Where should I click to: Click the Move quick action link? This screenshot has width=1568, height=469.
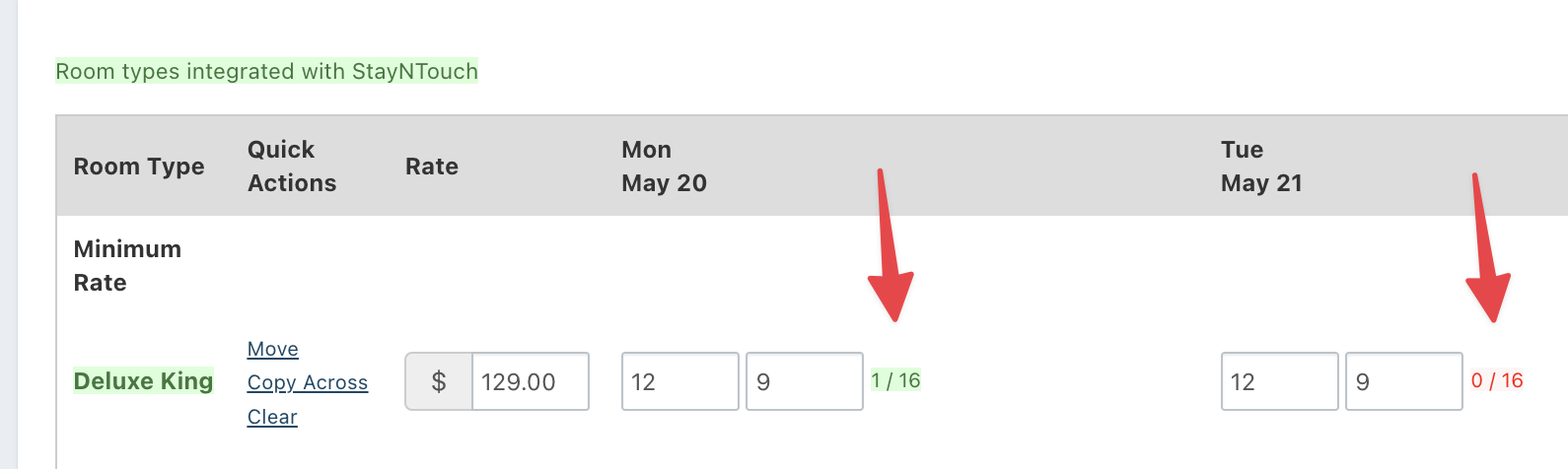[272, 349]
